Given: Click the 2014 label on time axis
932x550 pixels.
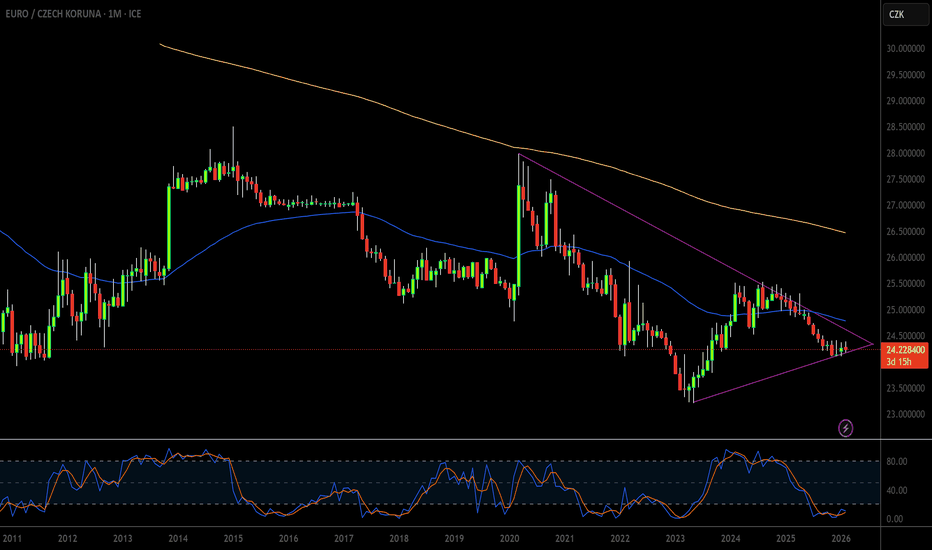Looking at the screenshot, I should [178, 539].
